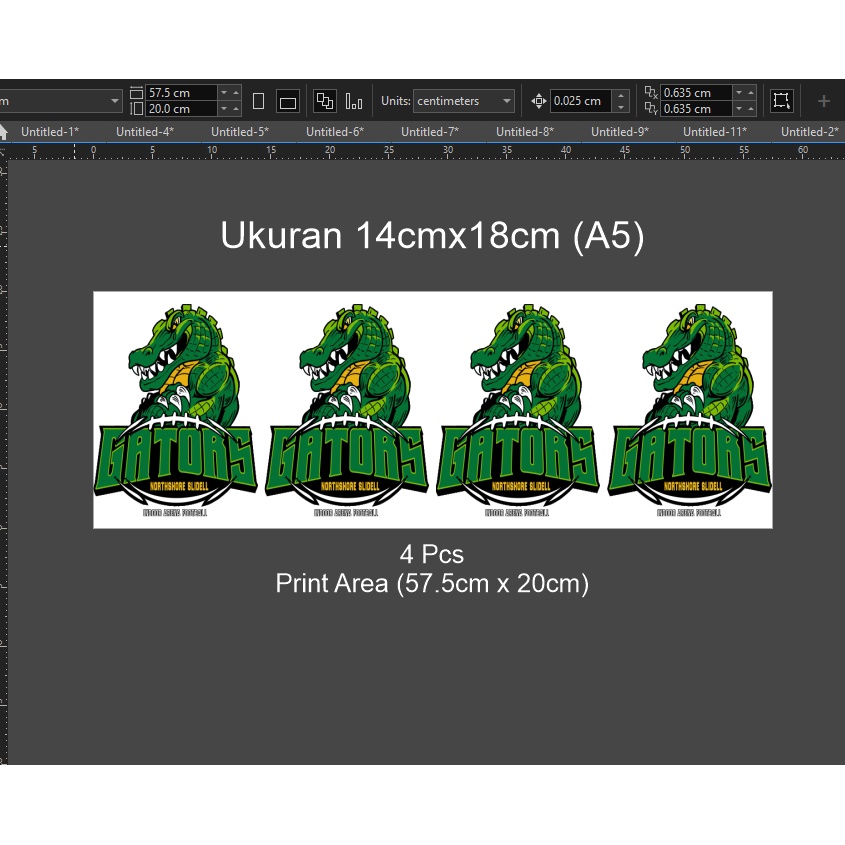
Task: Click the Current Page layout icon
Action: (354, 101)
